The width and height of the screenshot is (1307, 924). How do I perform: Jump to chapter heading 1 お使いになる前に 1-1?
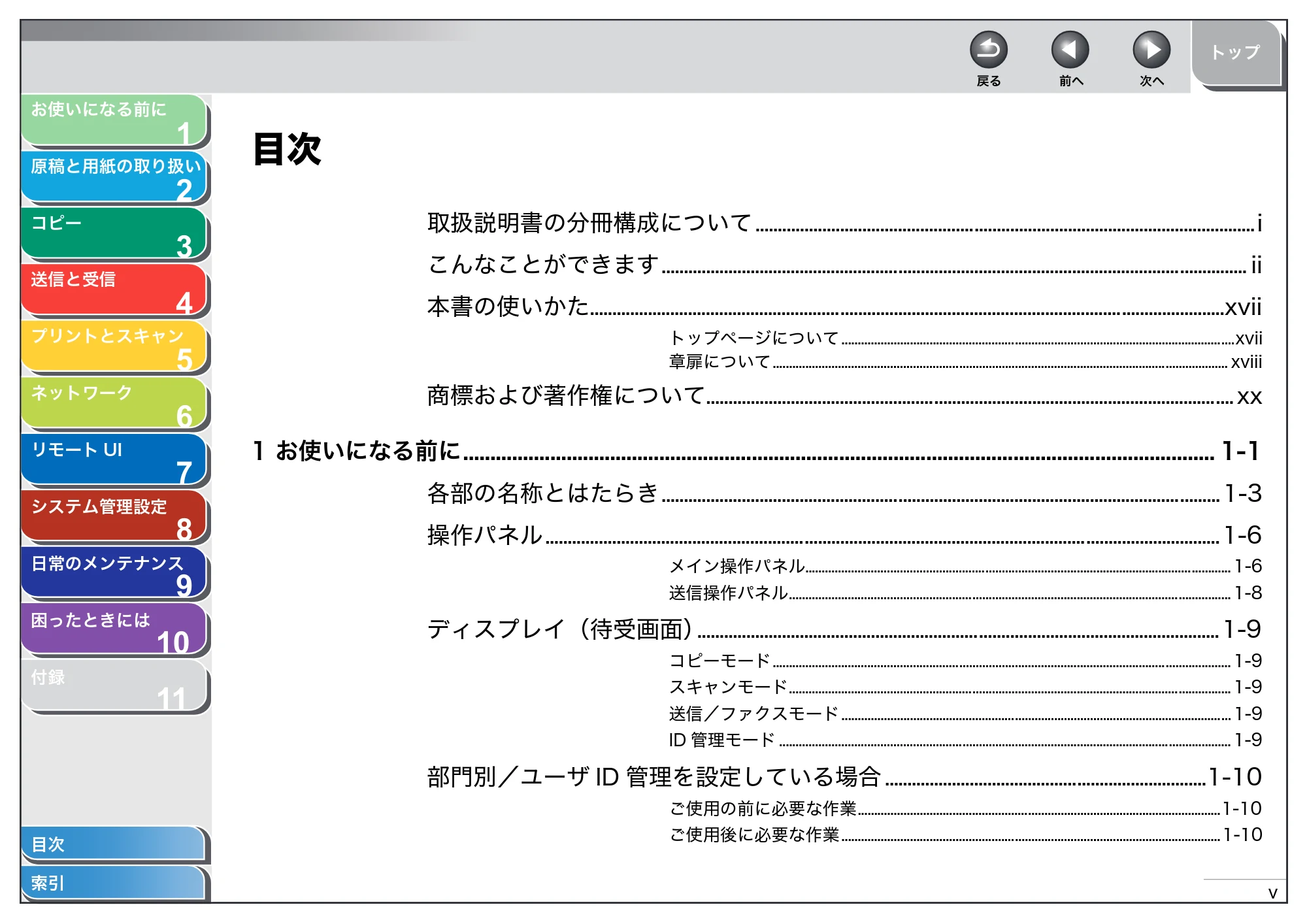click(757, 451)
